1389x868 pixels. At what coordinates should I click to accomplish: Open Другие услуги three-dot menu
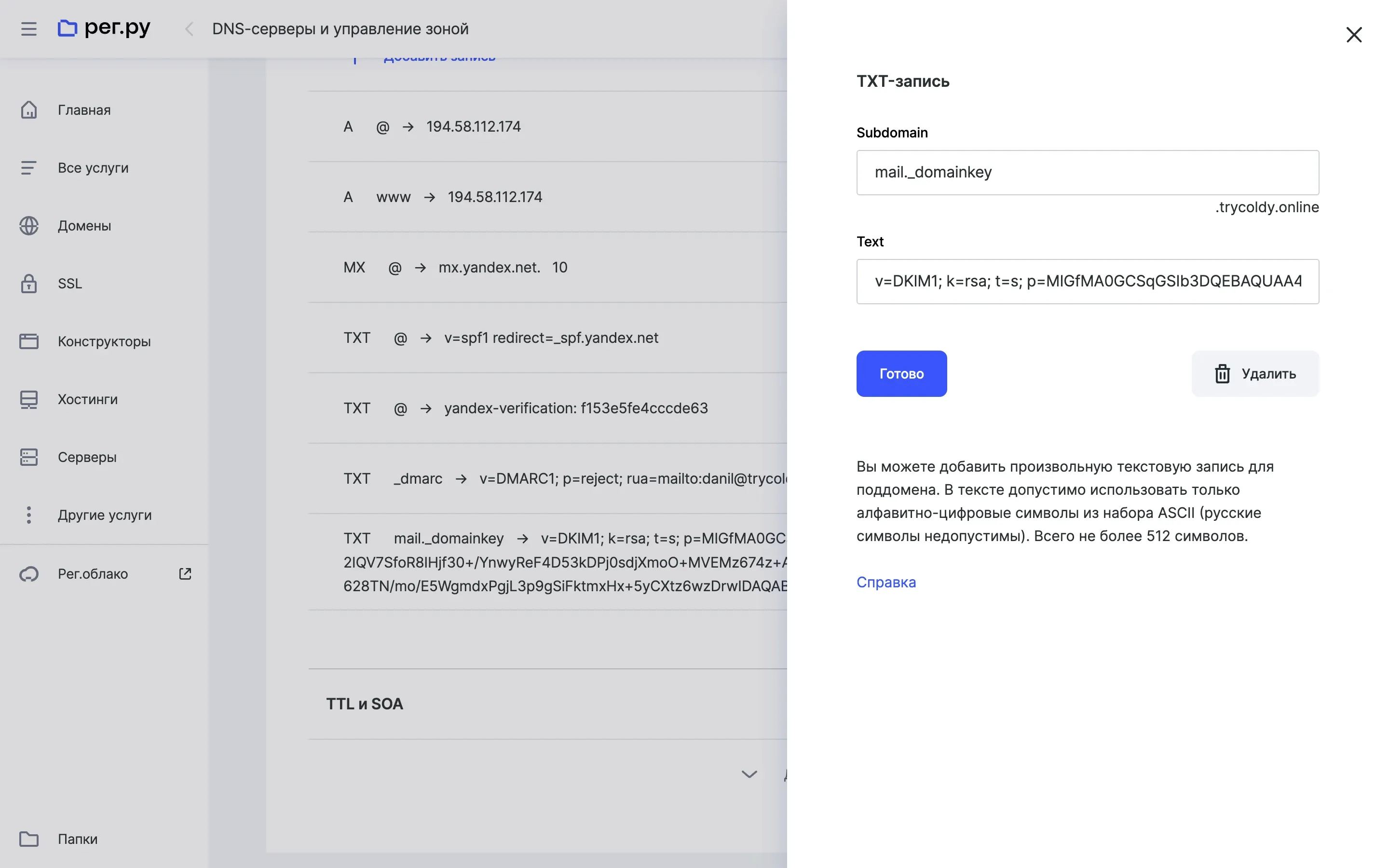click(x=29, y=515)
